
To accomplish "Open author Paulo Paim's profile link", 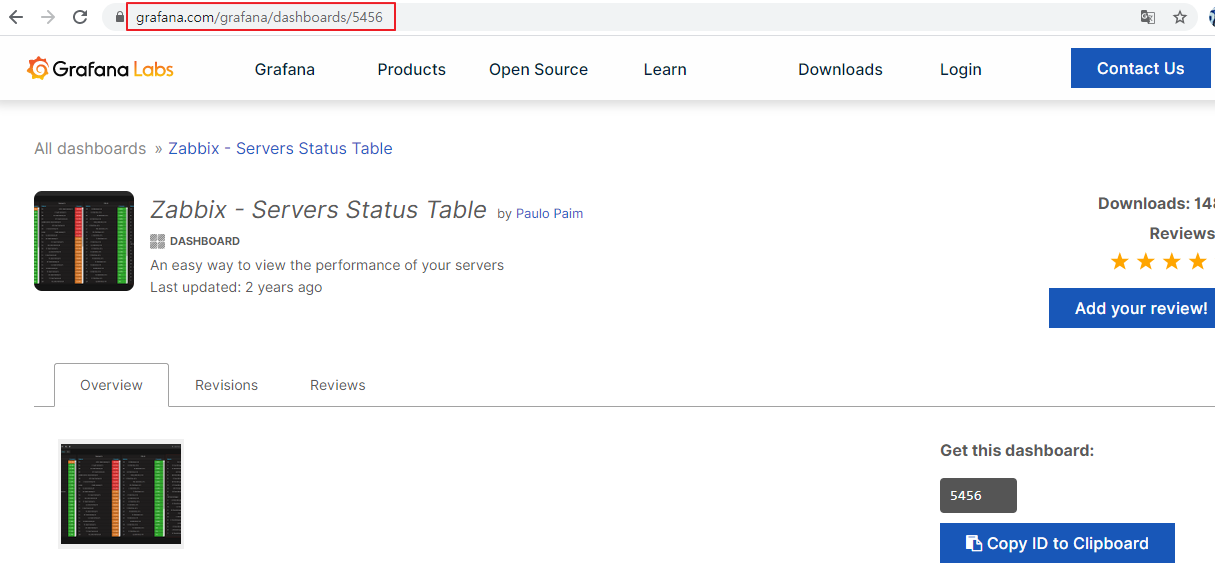I will pos(549,213).
